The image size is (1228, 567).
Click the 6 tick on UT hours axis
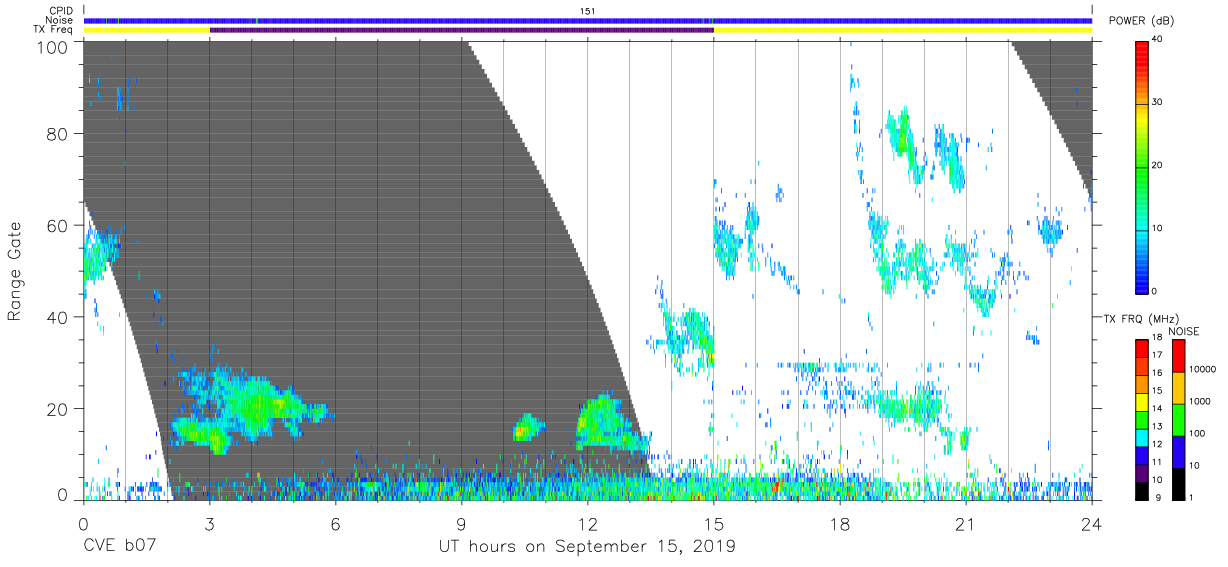(336, 524)
